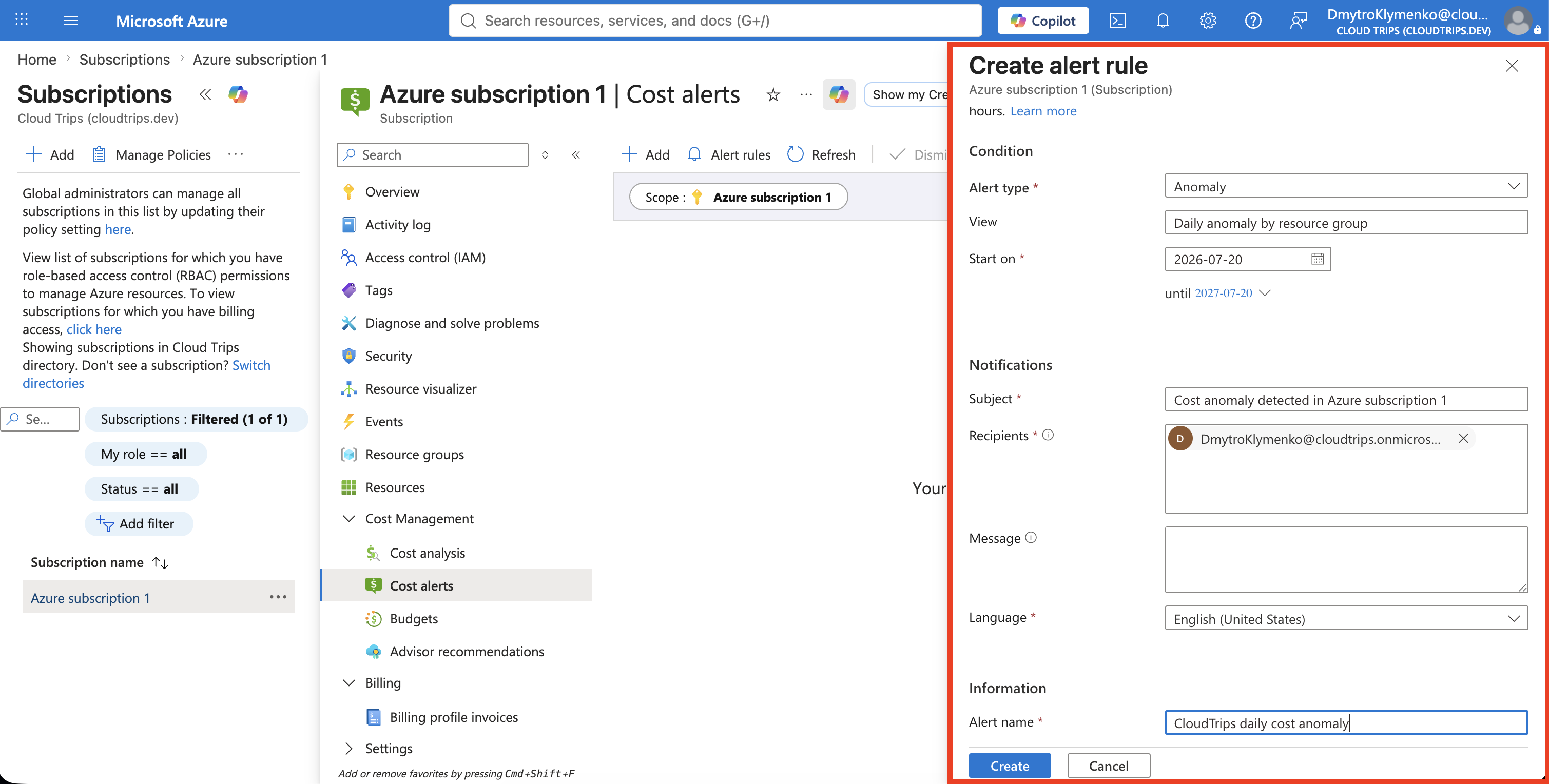Open the Help question mark icon

1252,21
